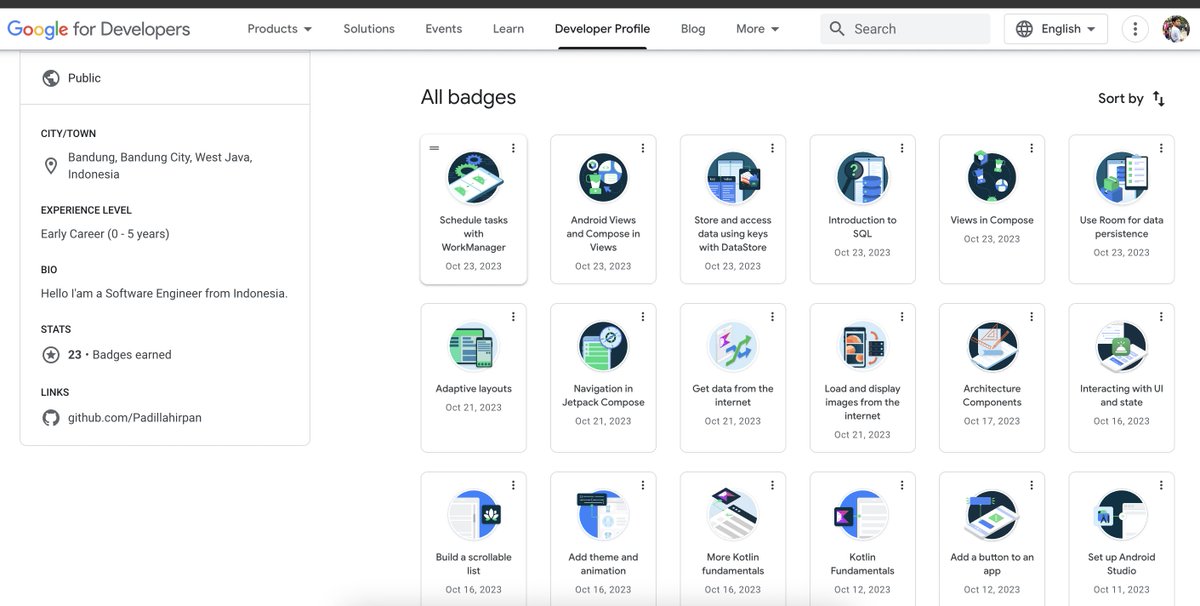Open options menu on Views in Compose card
This screenshot has height=606, width=1200.
1031,148
